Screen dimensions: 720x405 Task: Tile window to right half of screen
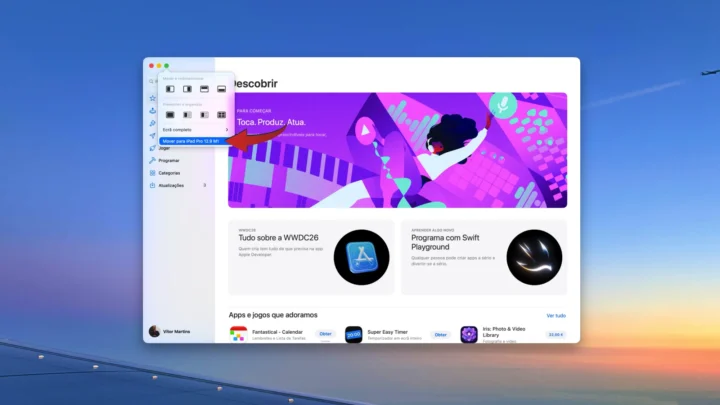tap(187, 89)
